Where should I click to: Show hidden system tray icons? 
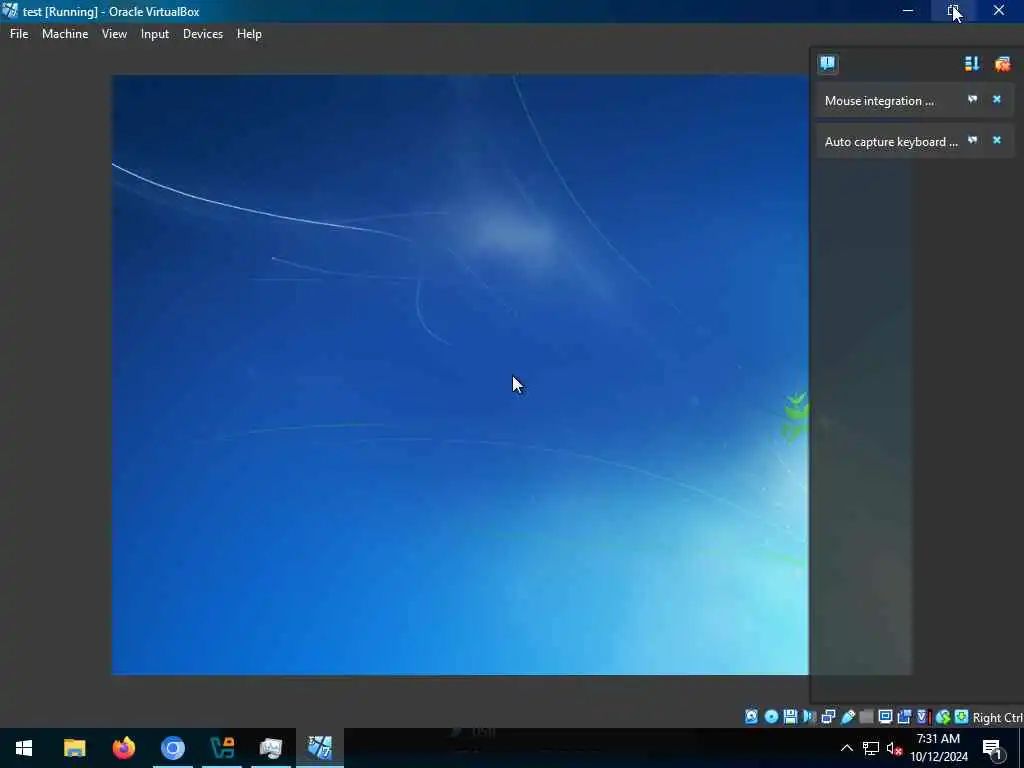846,748
